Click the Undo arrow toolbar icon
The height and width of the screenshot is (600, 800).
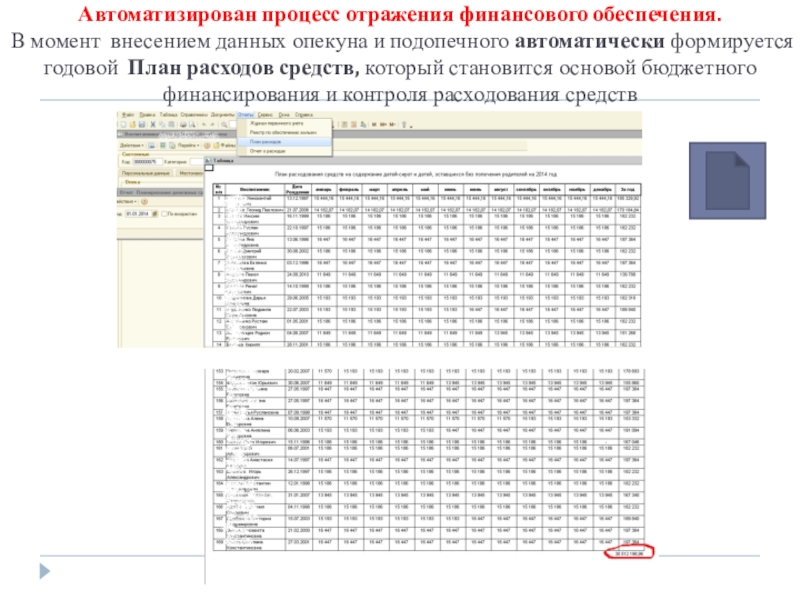[203, 124]
